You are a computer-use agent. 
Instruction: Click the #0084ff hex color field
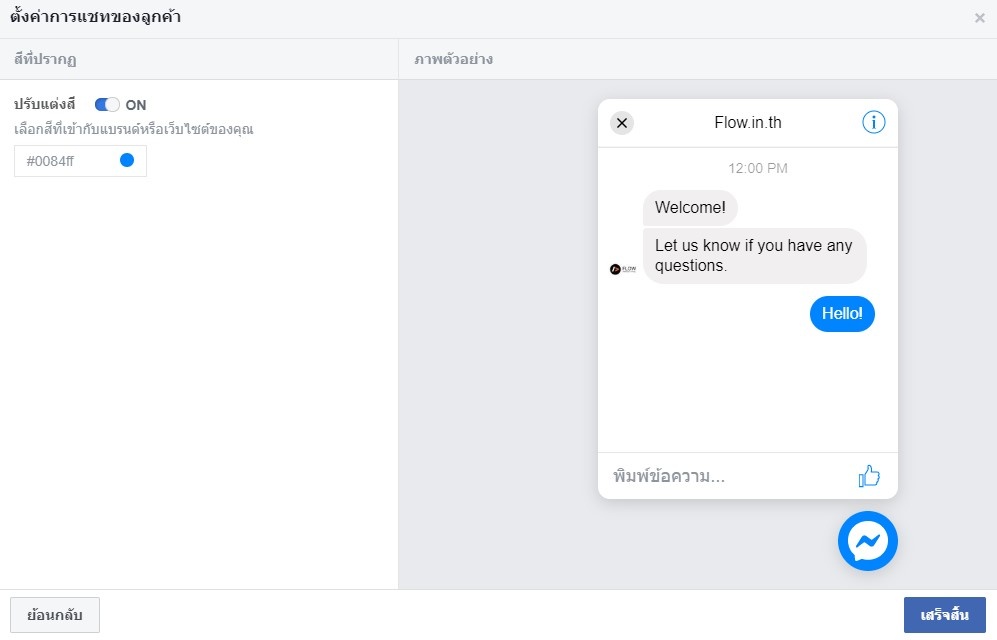[80, 161]
